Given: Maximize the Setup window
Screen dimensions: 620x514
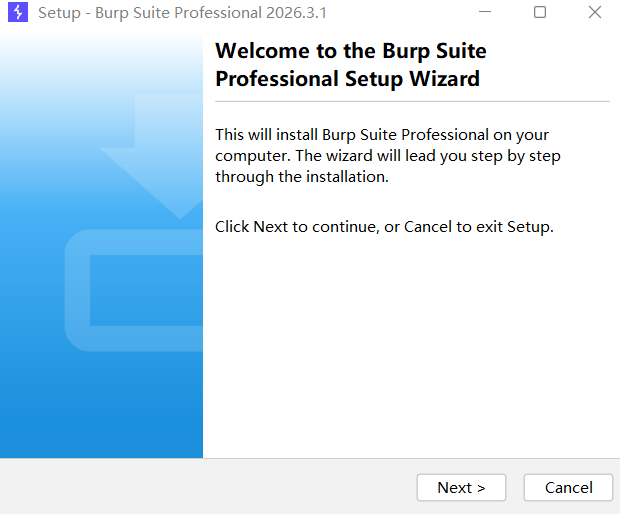Looking at the screenshot, I should (540, 12).
